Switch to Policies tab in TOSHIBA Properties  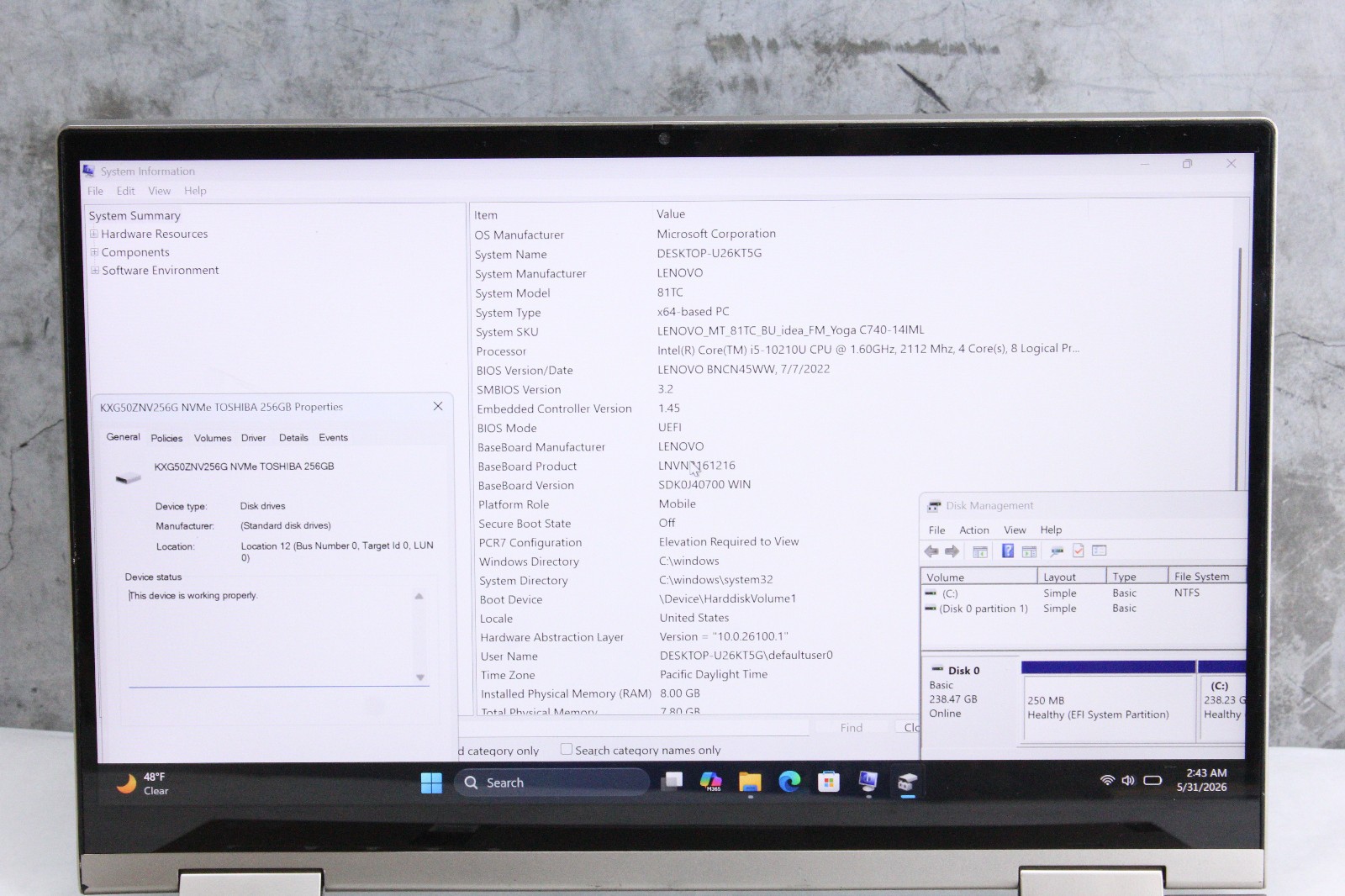(166, 438)
